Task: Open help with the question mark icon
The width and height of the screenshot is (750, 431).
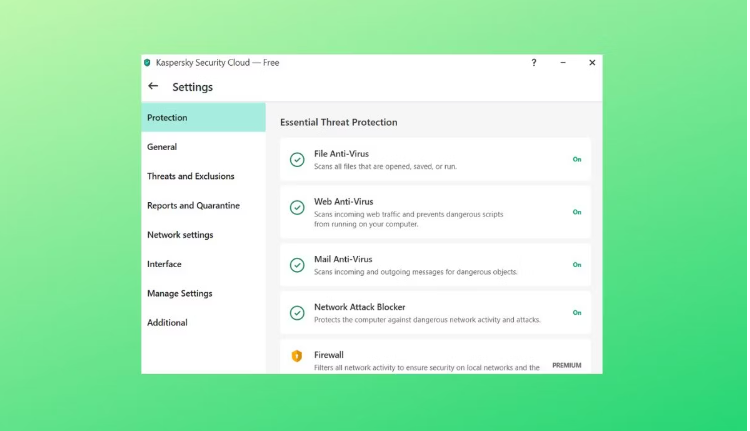Action: [533, 63]
